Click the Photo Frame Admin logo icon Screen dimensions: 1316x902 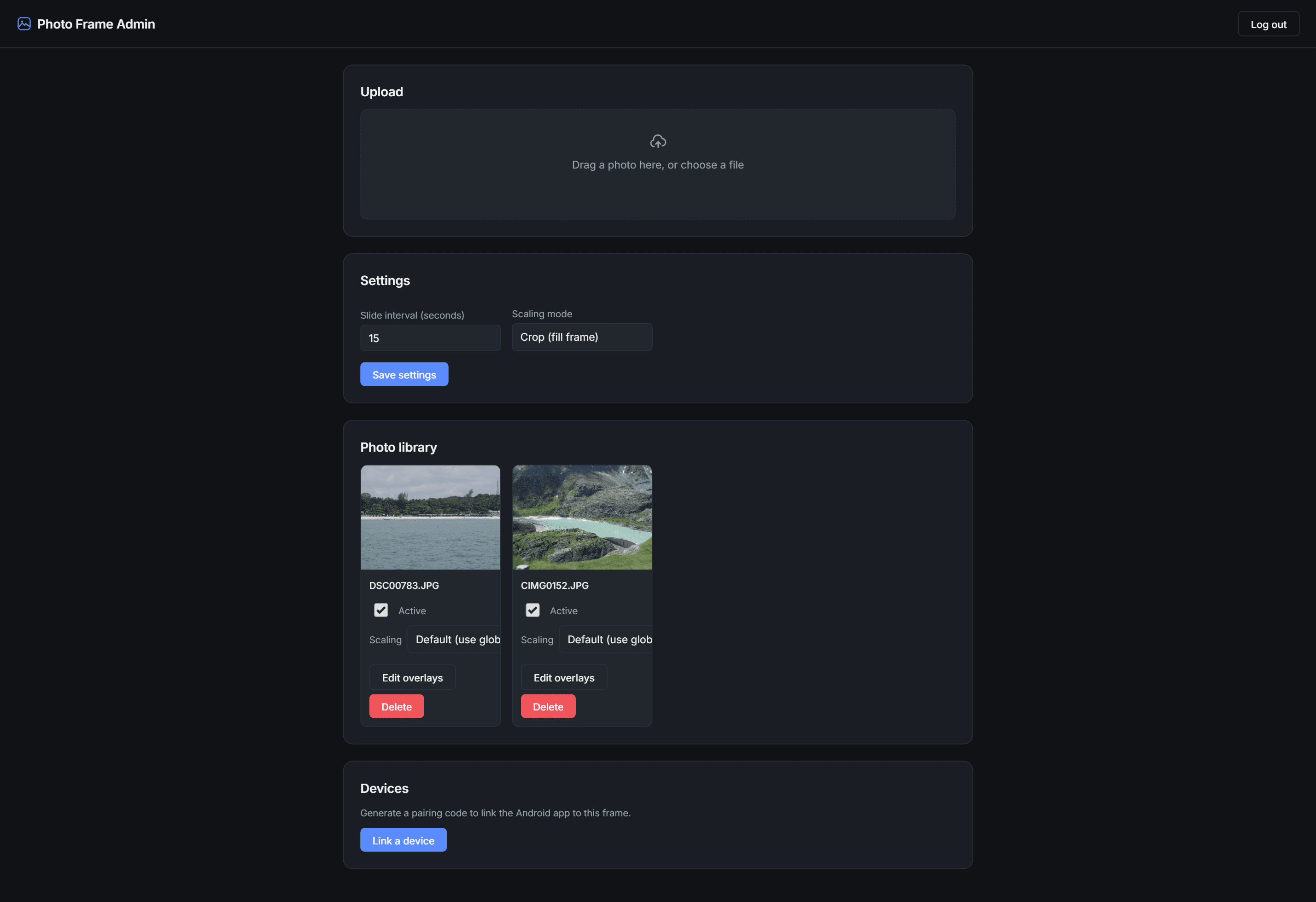[x=24, y=24]
